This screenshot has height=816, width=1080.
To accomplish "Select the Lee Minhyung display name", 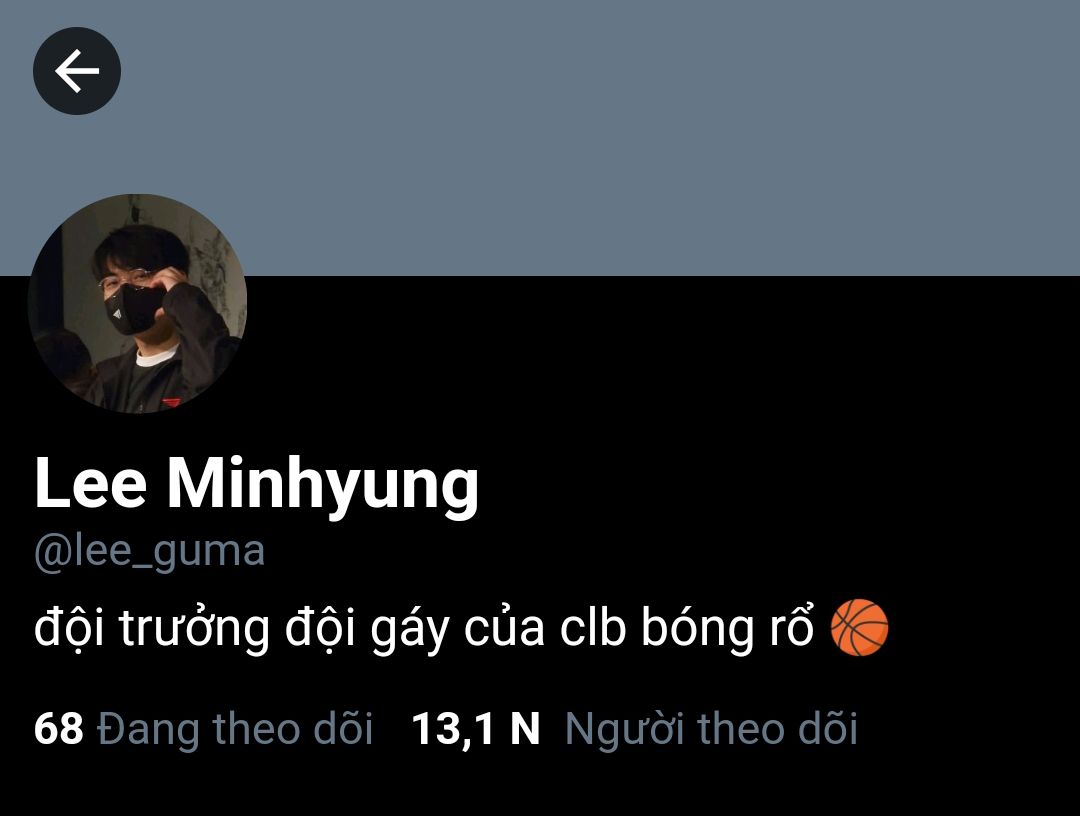I will (x=256, y=484).
